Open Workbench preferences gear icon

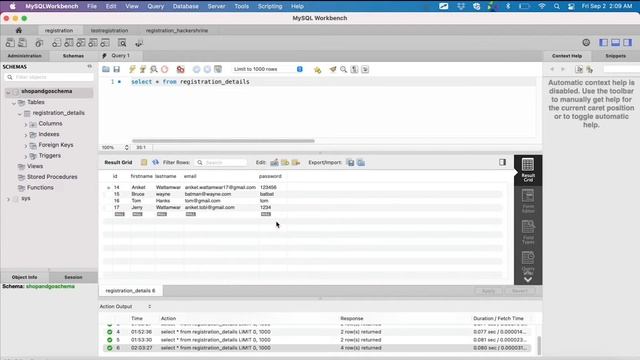[586, 42]
